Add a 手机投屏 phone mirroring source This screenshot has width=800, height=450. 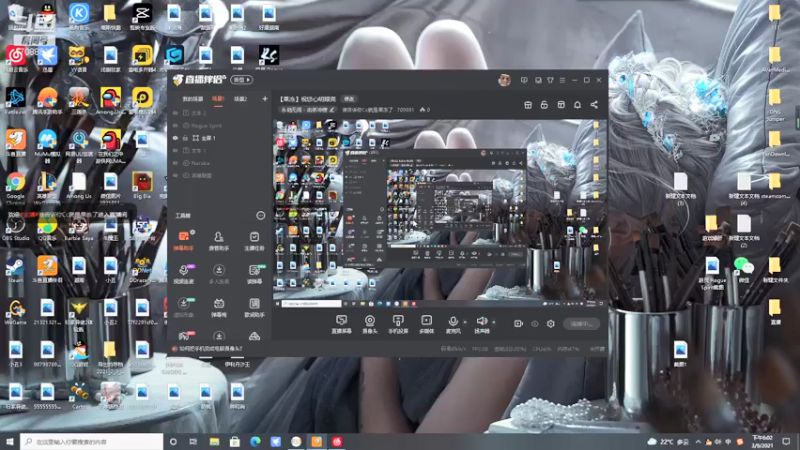point(398,324)
